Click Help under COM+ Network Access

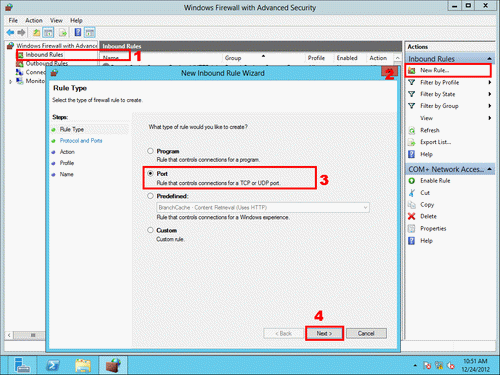coord(426,241)
